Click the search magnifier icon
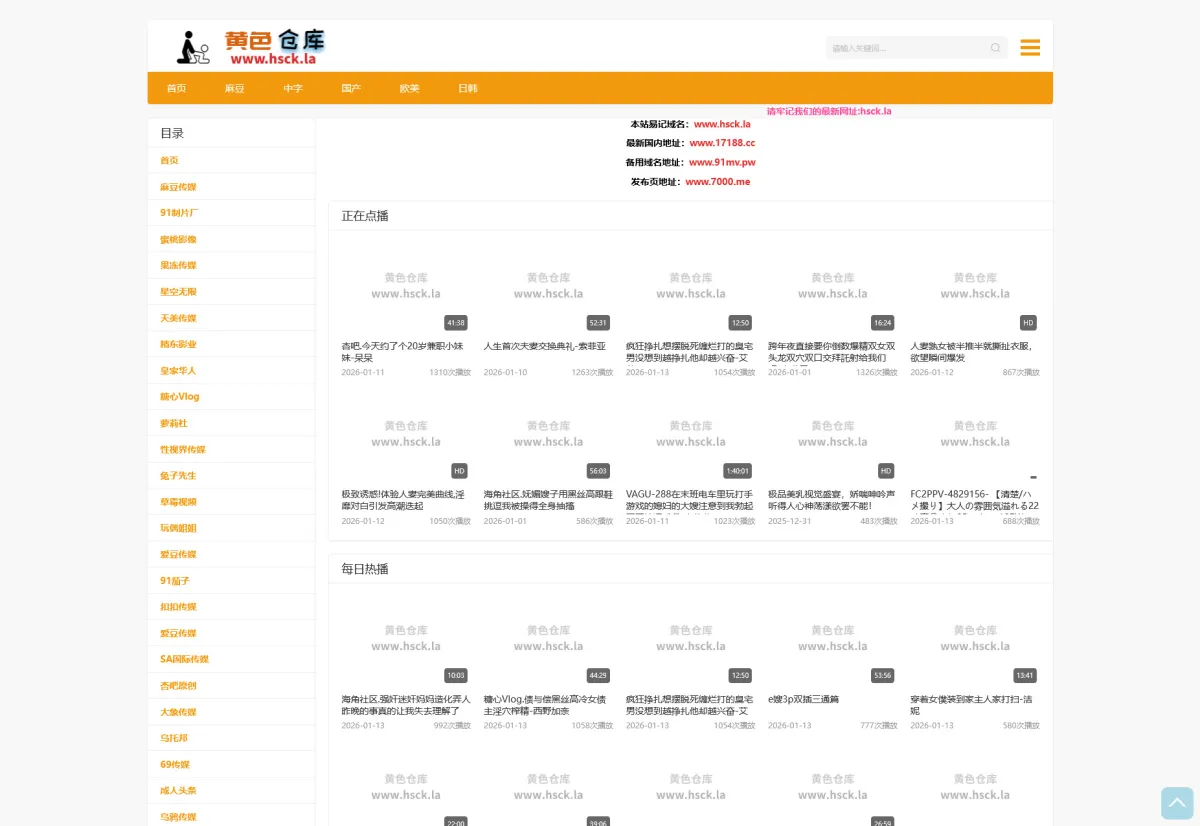1200x826 pixels. pos(995,48)
